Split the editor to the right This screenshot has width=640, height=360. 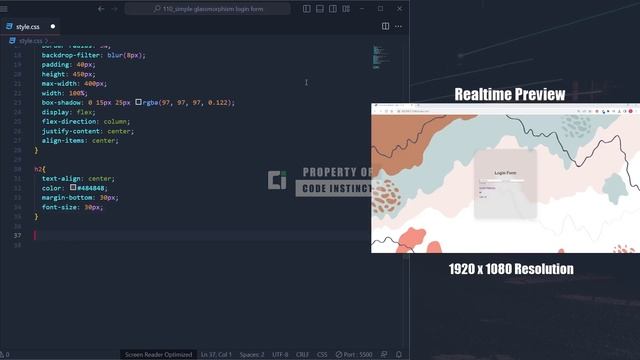click(x=385, y=27)
